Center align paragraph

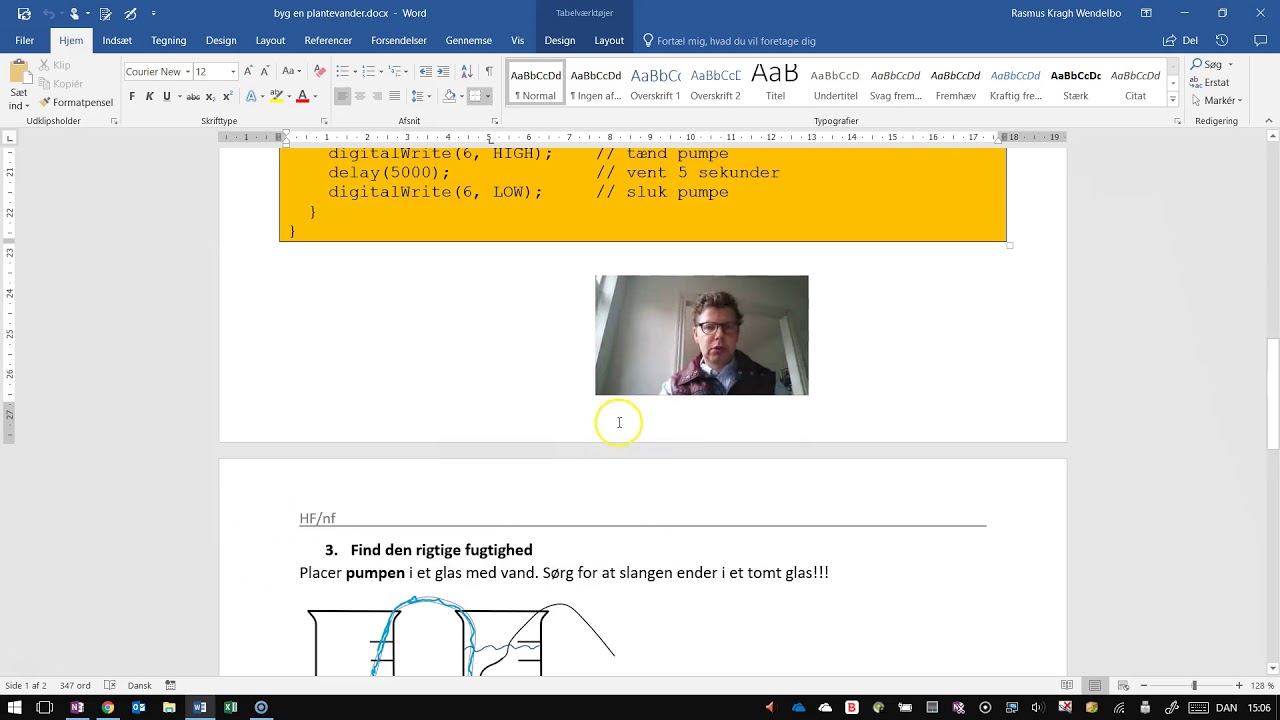tap(360, 96)
